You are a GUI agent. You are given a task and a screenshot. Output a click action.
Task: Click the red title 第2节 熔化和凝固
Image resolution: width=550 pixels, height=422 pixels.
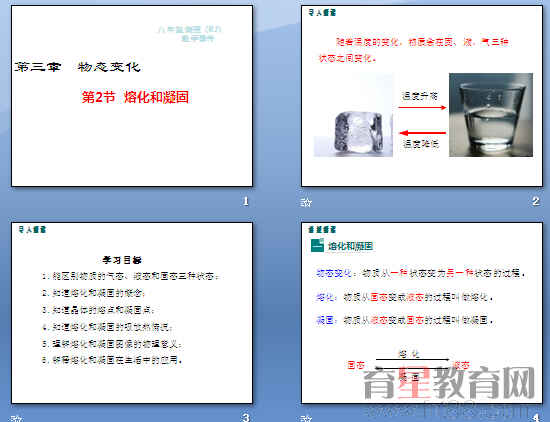click(x=135, y=97)
